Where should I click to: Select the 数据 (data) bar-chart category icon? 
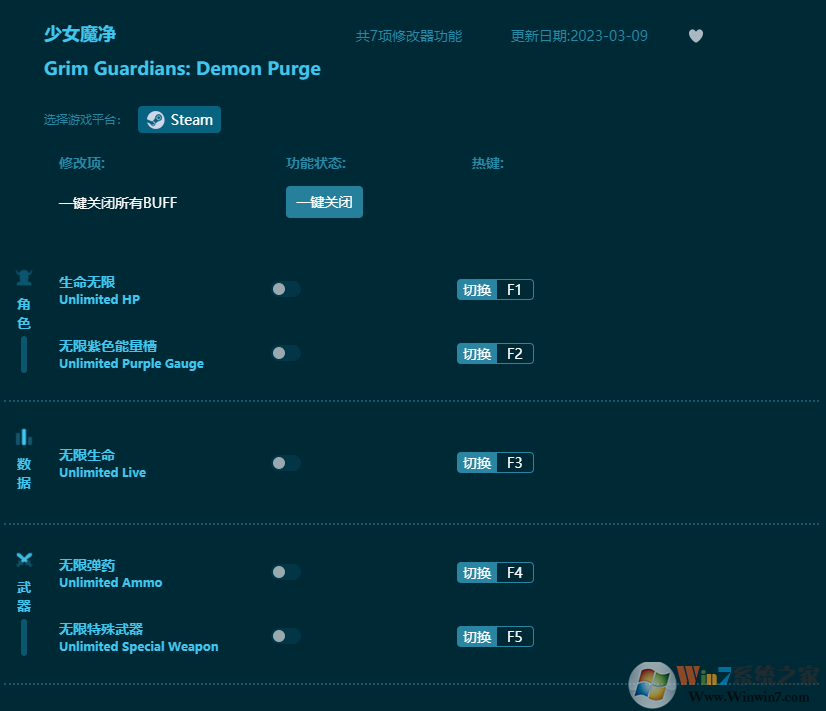23,437
